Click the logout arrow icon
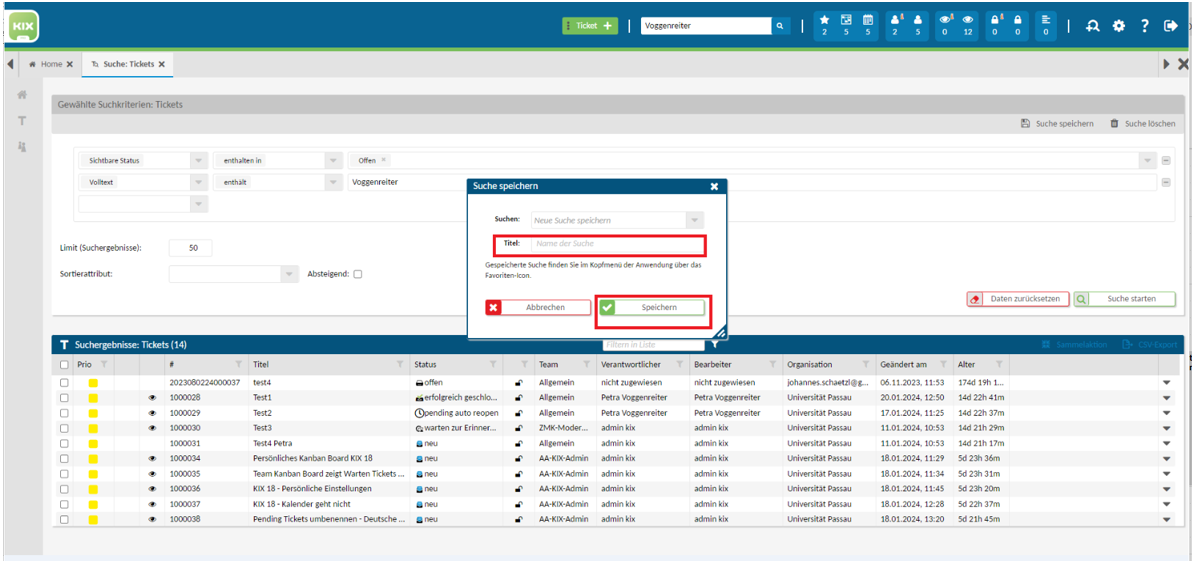 tap(1170, 26)
